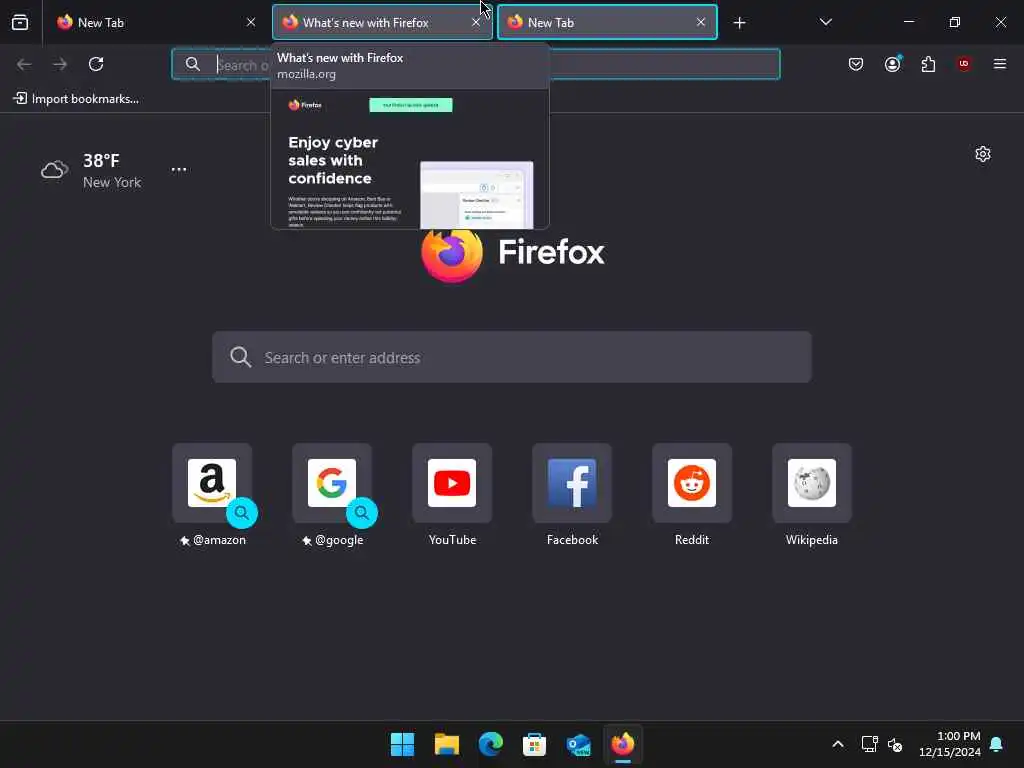
Task: Go back one page
Action: click(x=24, y=64)
